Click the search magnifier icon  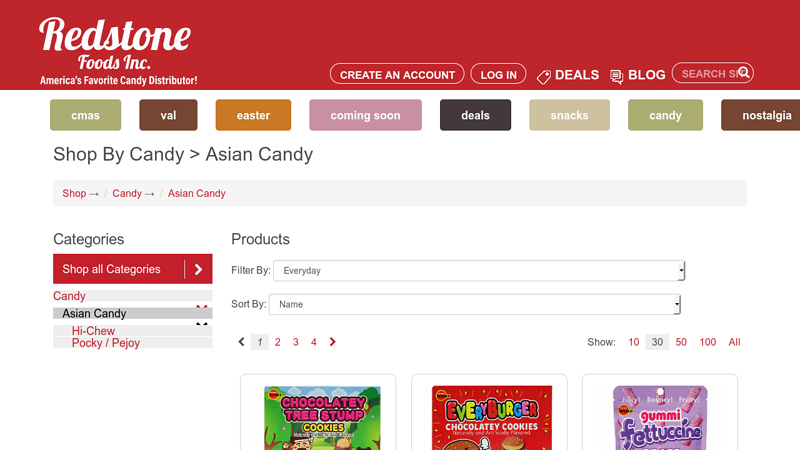click(x=744, y=72)
